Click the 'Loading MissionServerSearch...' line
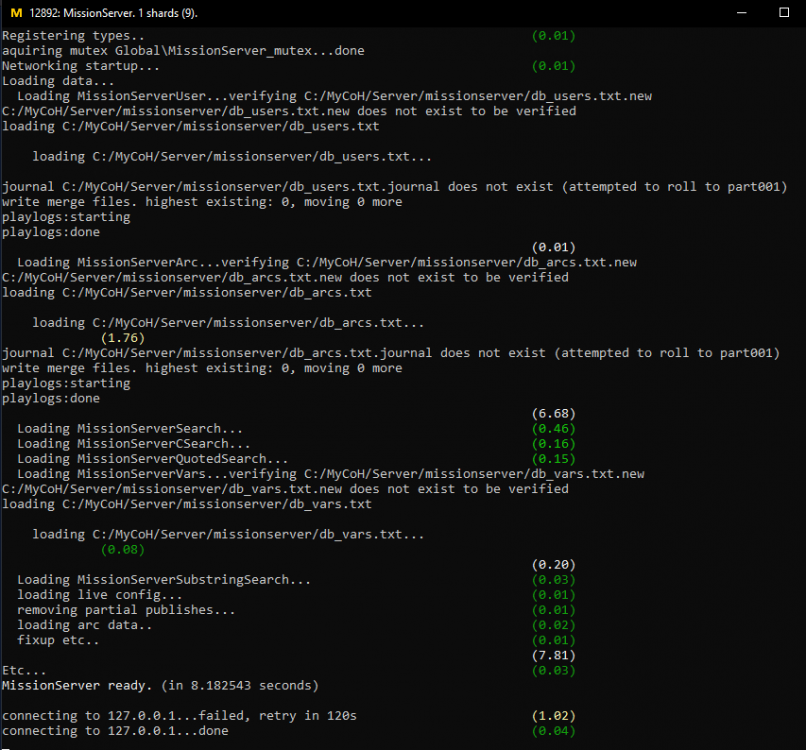806x750 pixels. (130, 428)
